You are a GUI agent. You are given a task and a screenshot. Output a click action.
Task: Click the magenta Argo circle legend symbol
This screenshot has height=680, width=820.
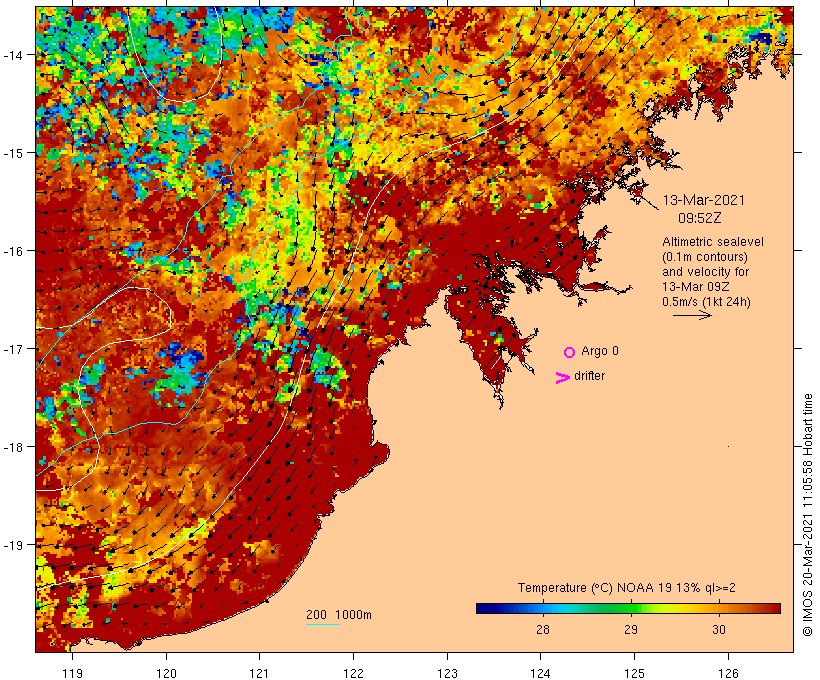(569, 352)
